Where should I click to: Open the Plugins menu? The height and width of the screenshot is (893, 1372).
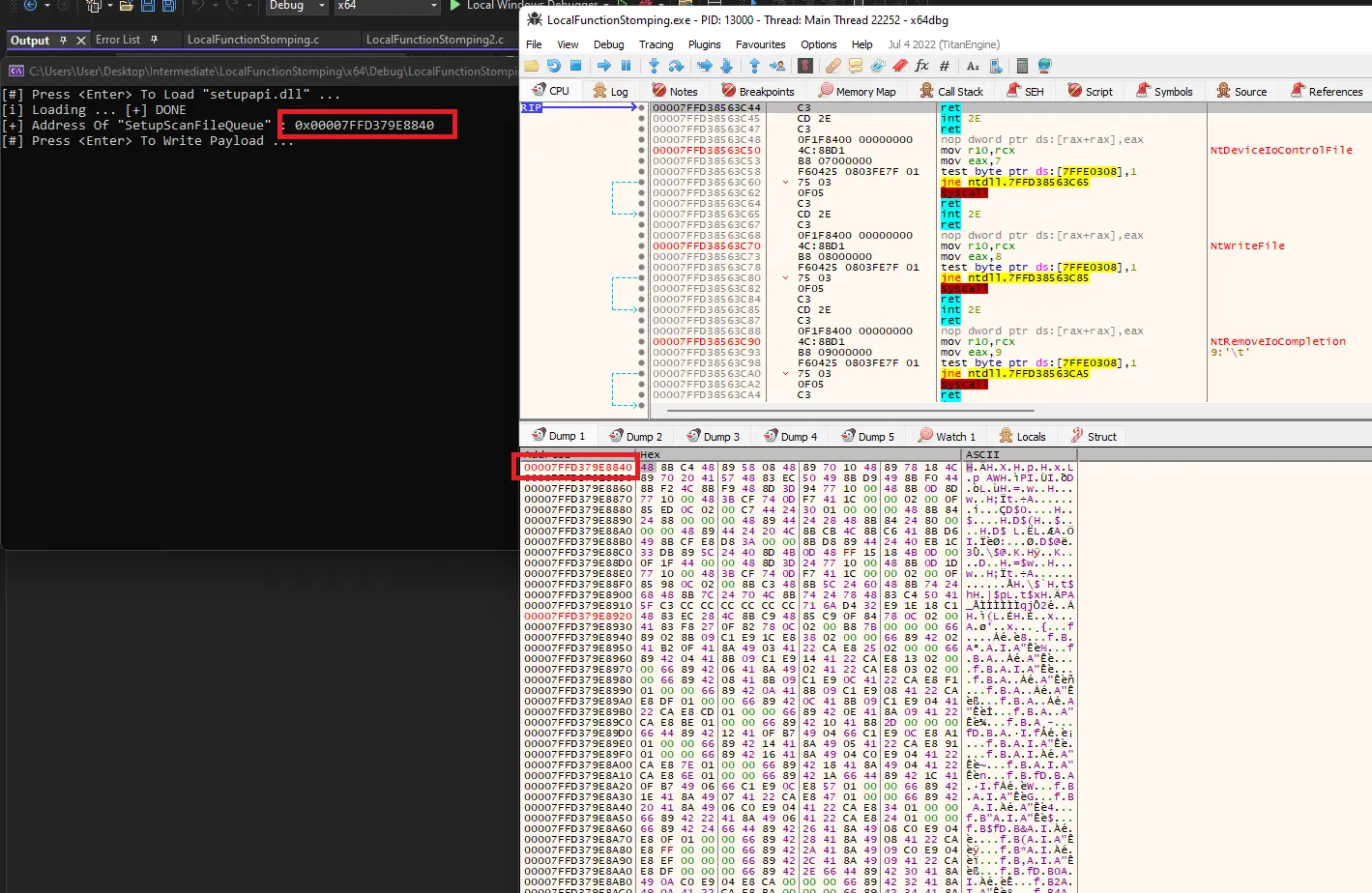[x=704, y=44]
